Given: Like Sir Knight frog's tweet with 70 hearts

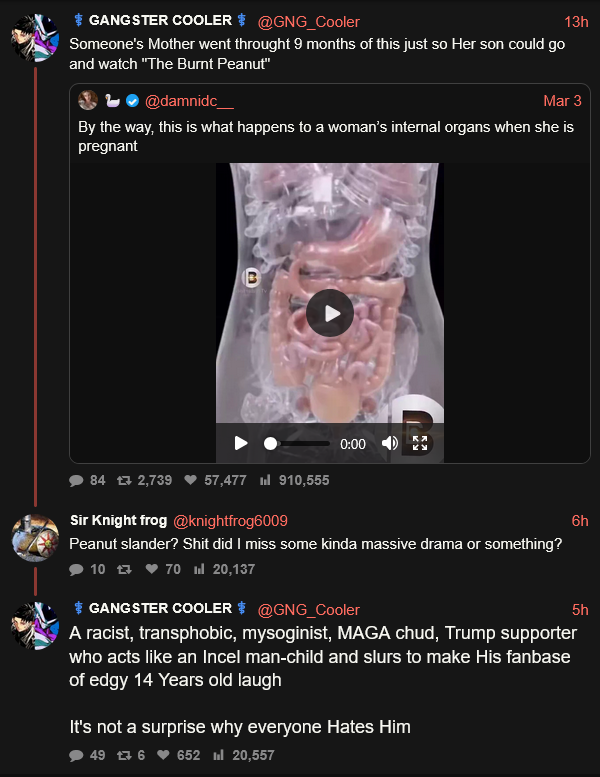Looking at the screenshot, I should 152,569.
